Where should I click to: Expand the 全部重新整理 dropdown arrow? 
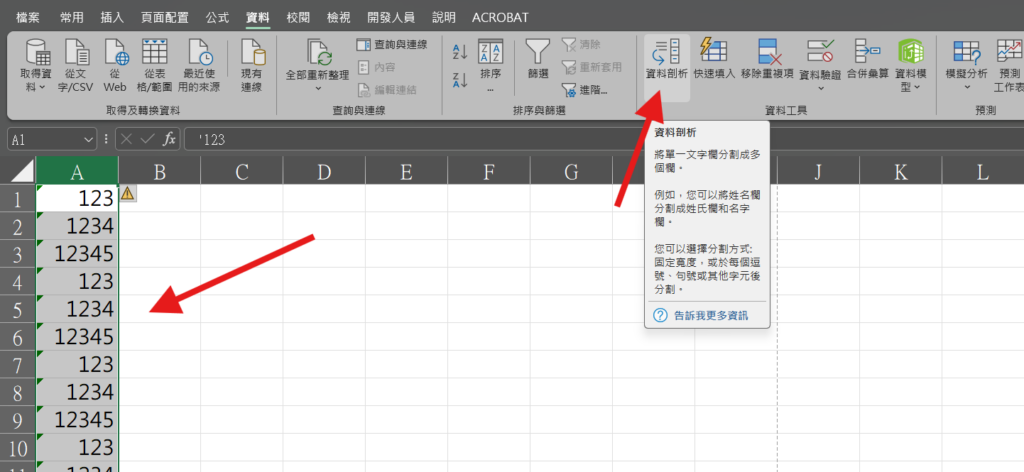click(x=317, y=88)
